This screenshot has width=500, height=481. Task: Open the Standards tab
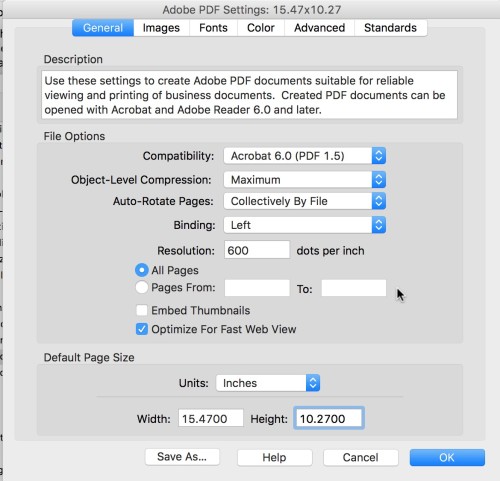pos(390,28)
